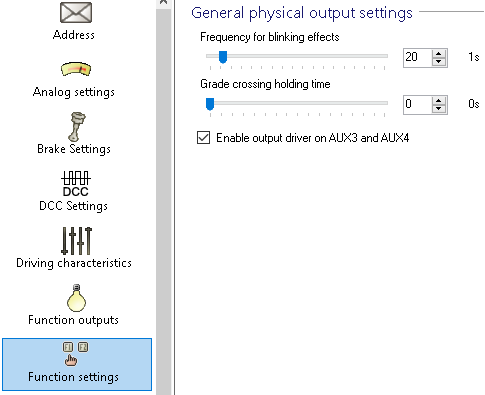The height and width of the screenshot is (395, 485).
Task: Select the Address label in sidebar
Action: point(74,35)
